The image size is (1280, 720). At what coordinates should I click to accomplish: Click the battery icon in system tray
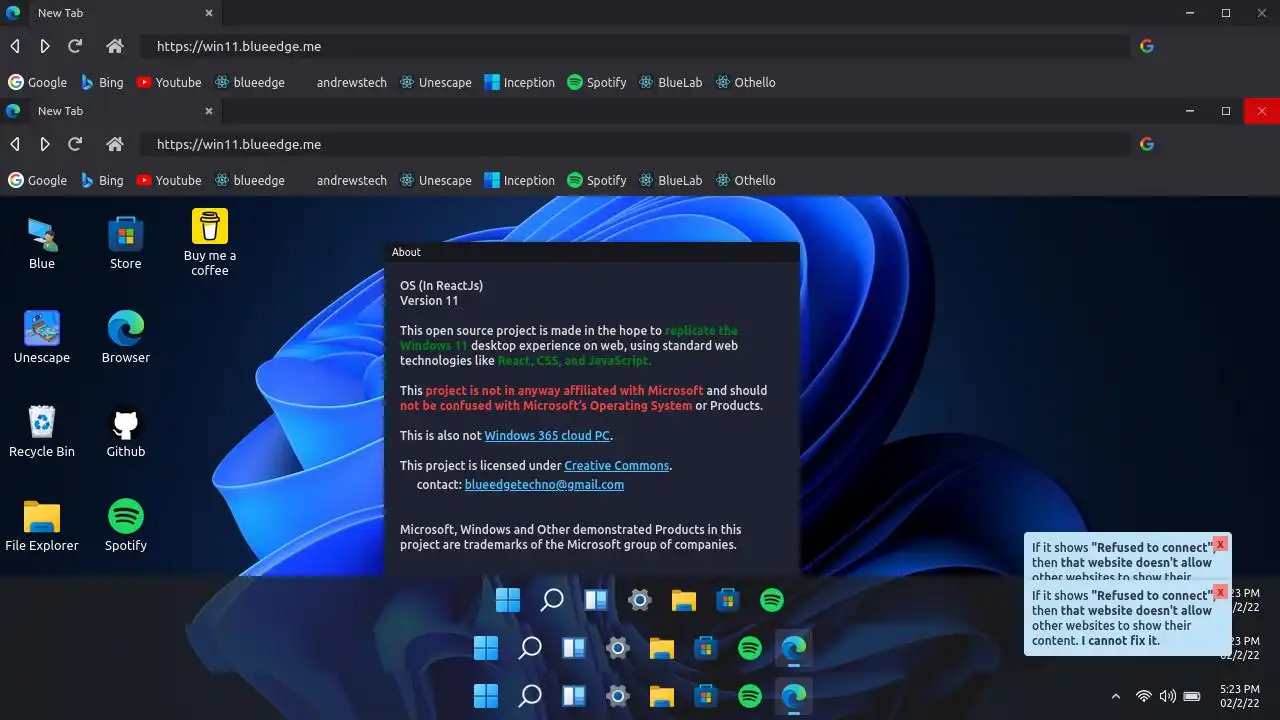(1192, 696)
